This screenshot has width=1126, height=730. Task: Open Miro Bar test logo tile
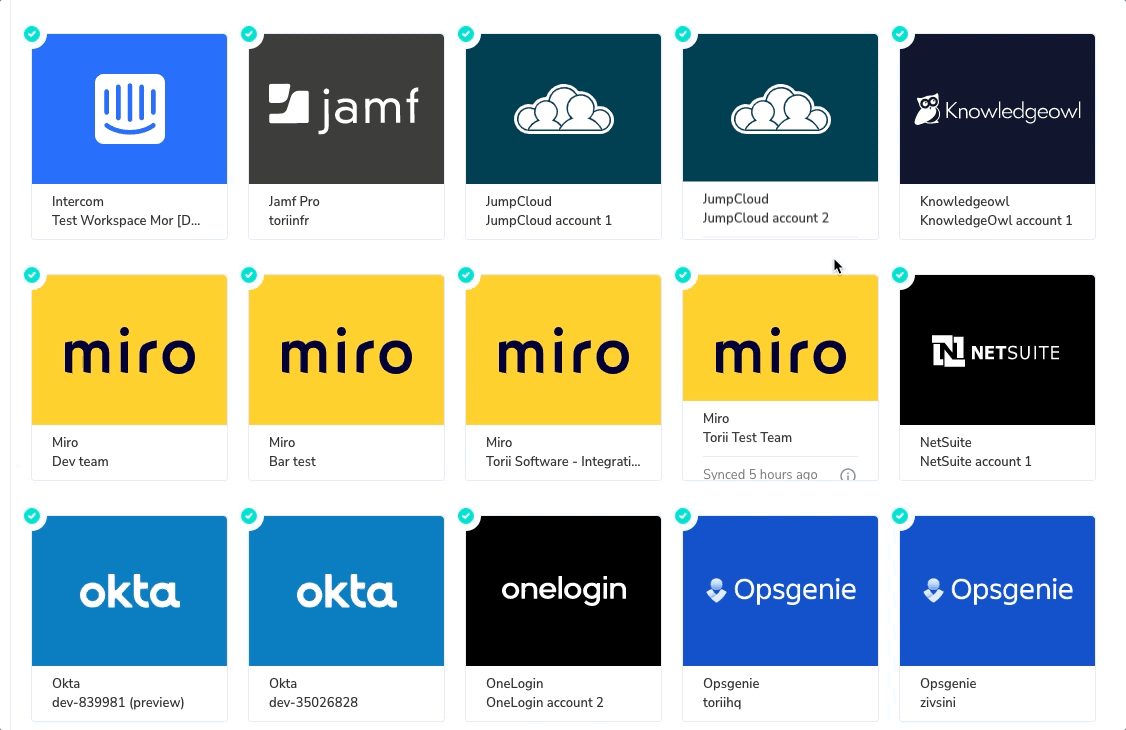coord(346,350)
